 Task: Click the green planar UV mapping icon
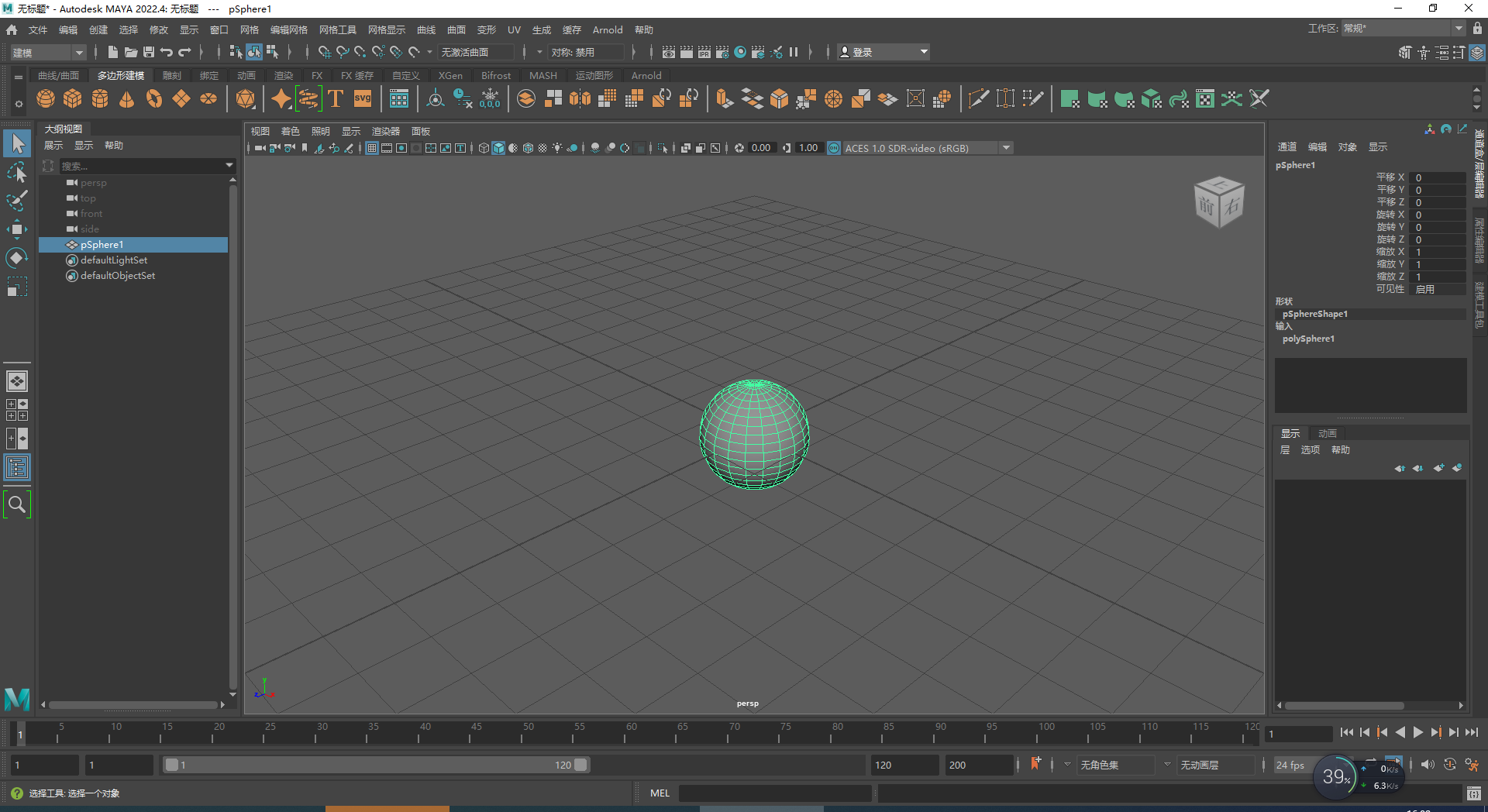click(1069, 98)
